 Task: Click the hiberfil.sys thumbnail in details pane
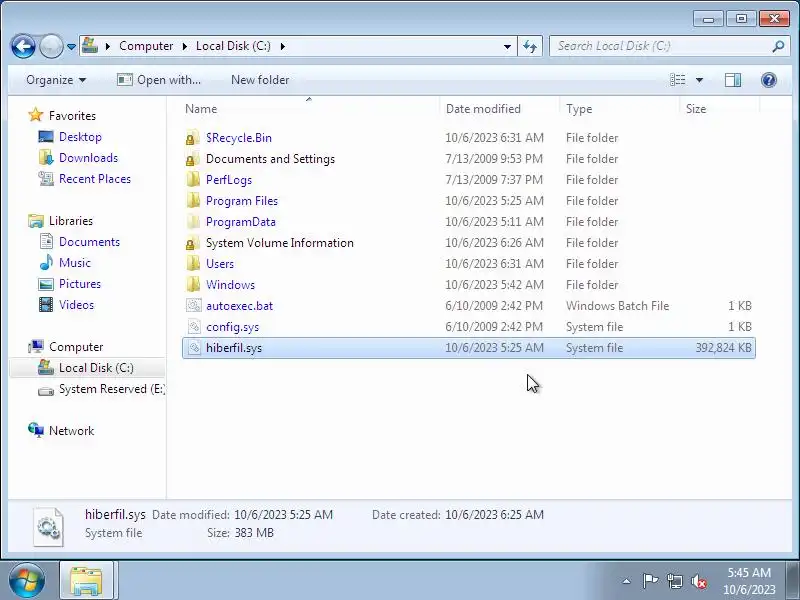click(x=49, y=527)
